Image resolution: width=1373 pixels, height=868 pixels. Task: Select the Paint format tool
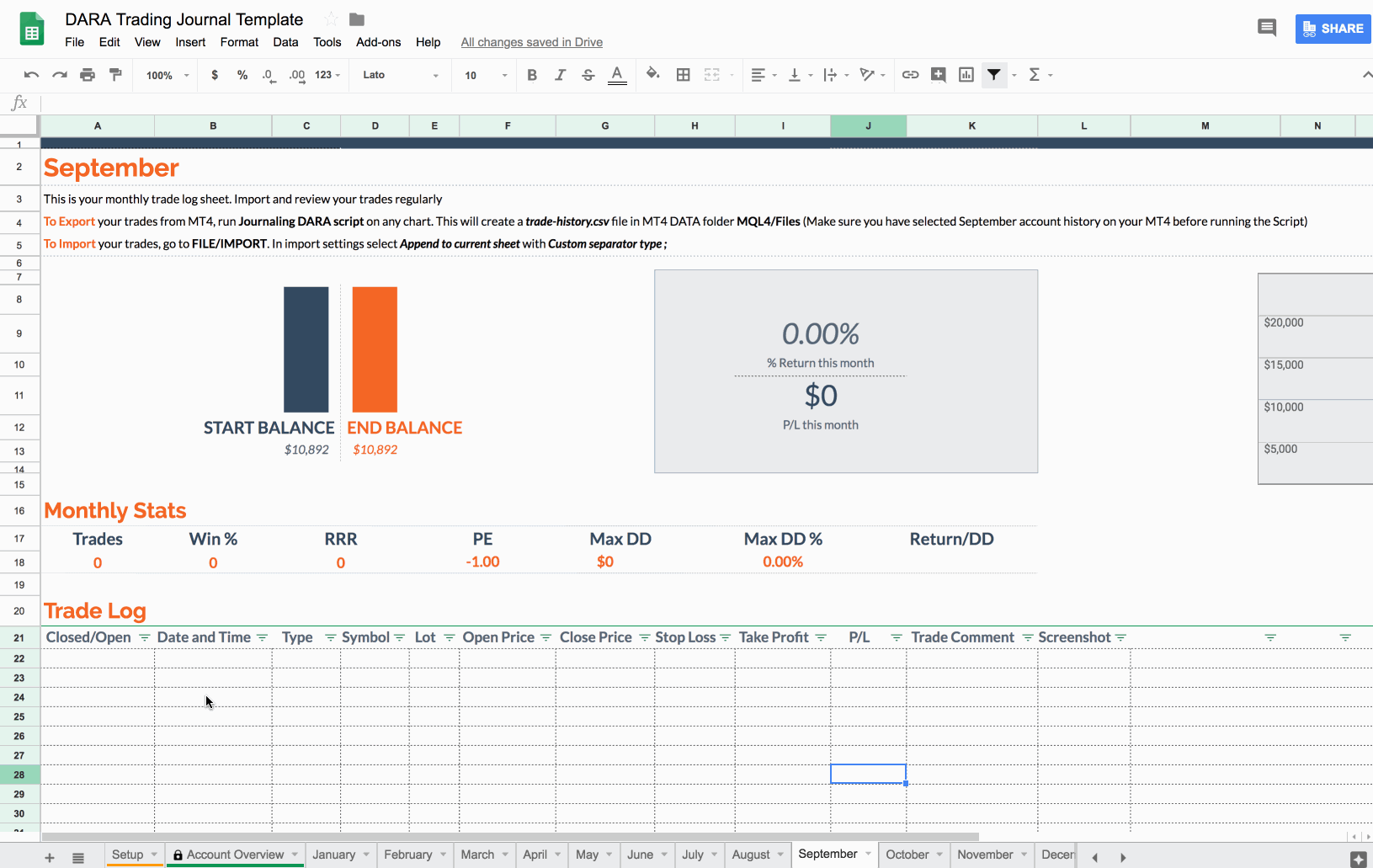click(x=115, y=75)
